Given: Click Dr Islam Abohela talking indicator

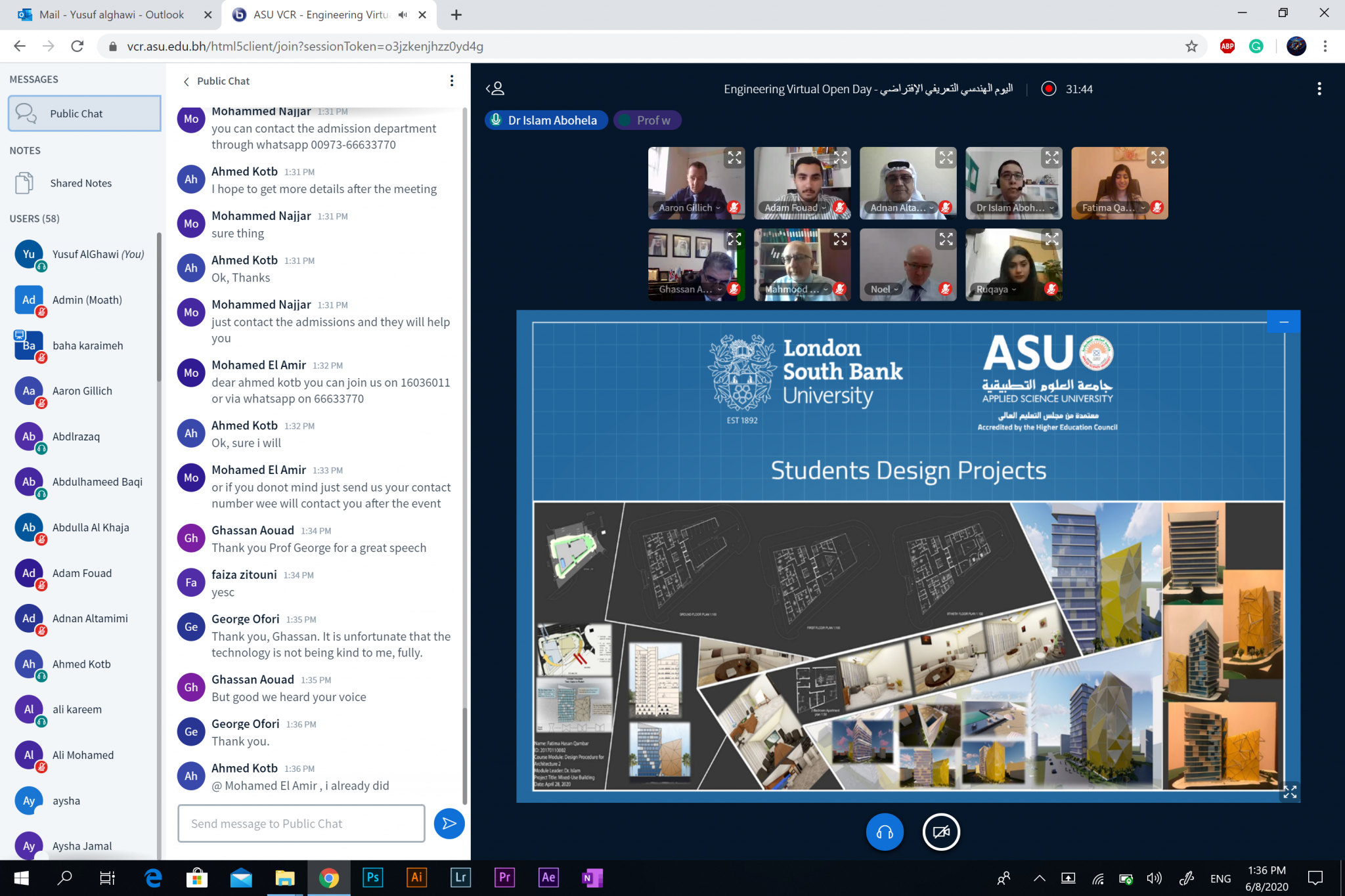Looking at the screenshot, I should pos(546,120).
